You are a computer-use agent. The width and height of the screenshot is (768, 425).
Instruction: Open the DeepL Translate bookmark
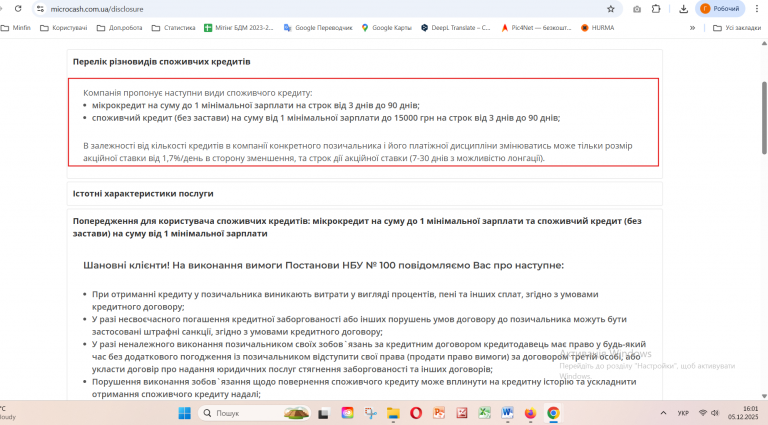point(456,28)
